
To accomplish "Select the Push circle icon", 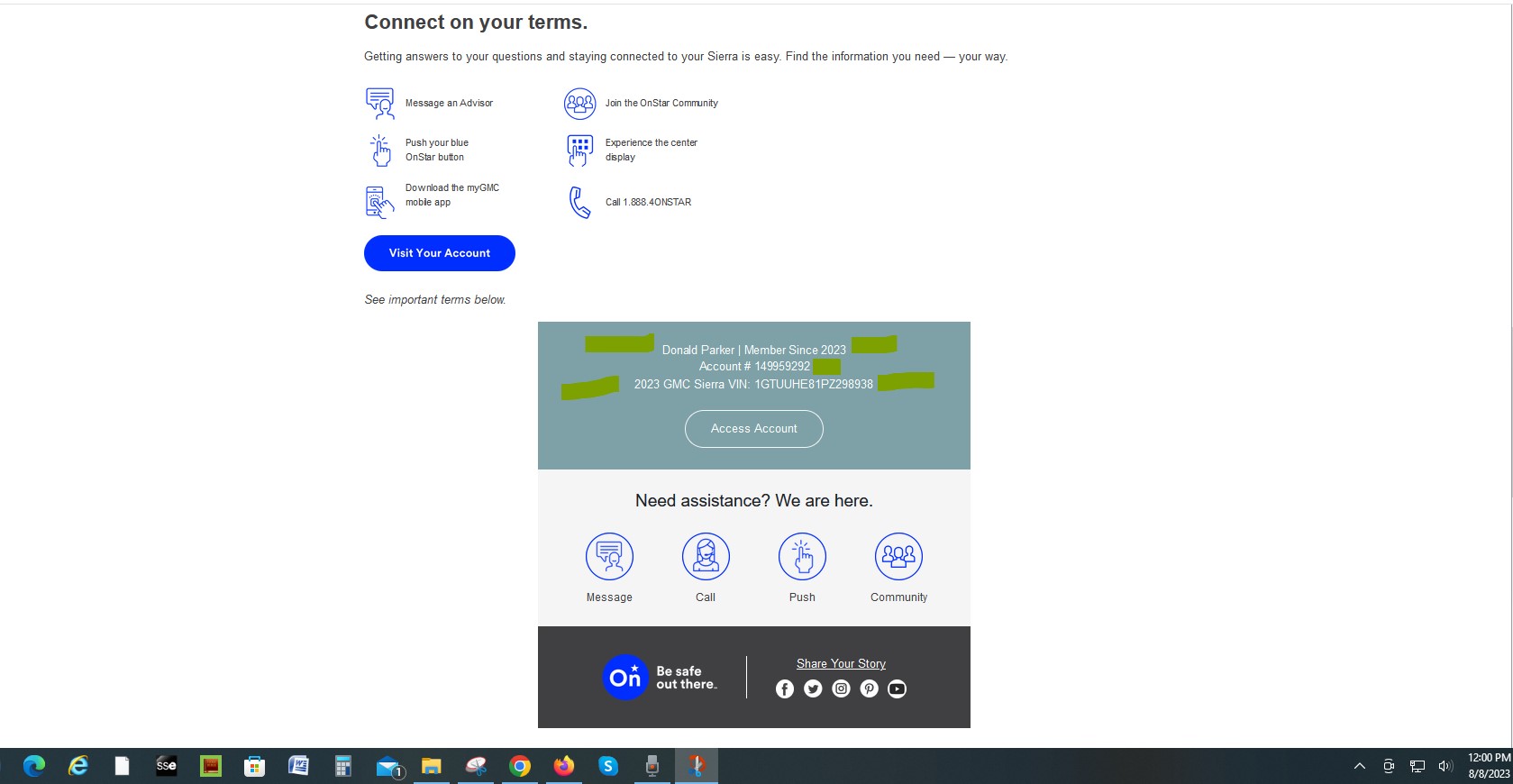I will click(802, 556).
